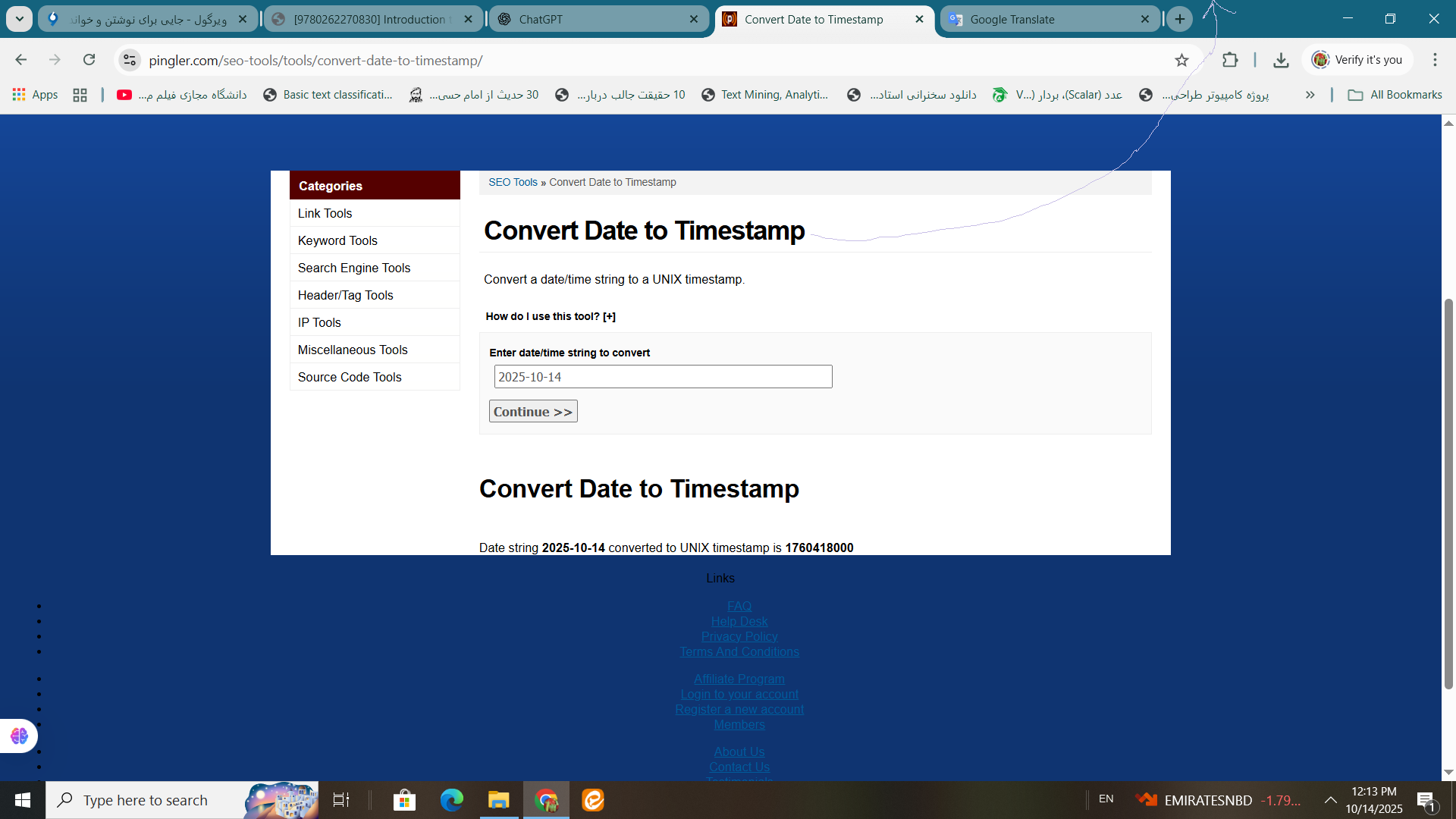Show more bookmarks chevron

point(1310,95)
